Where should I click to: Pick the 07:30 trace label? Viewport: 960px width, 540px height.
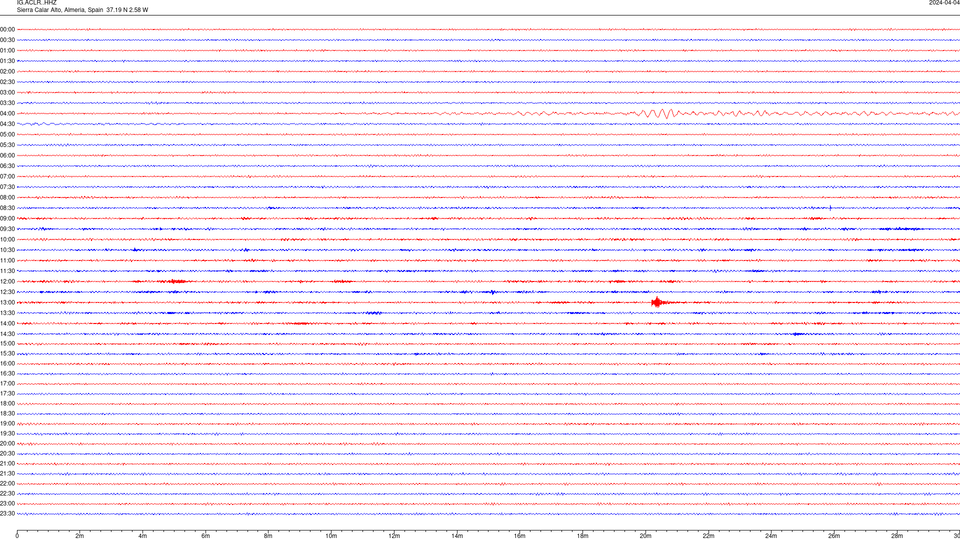[x=7, y=187]
